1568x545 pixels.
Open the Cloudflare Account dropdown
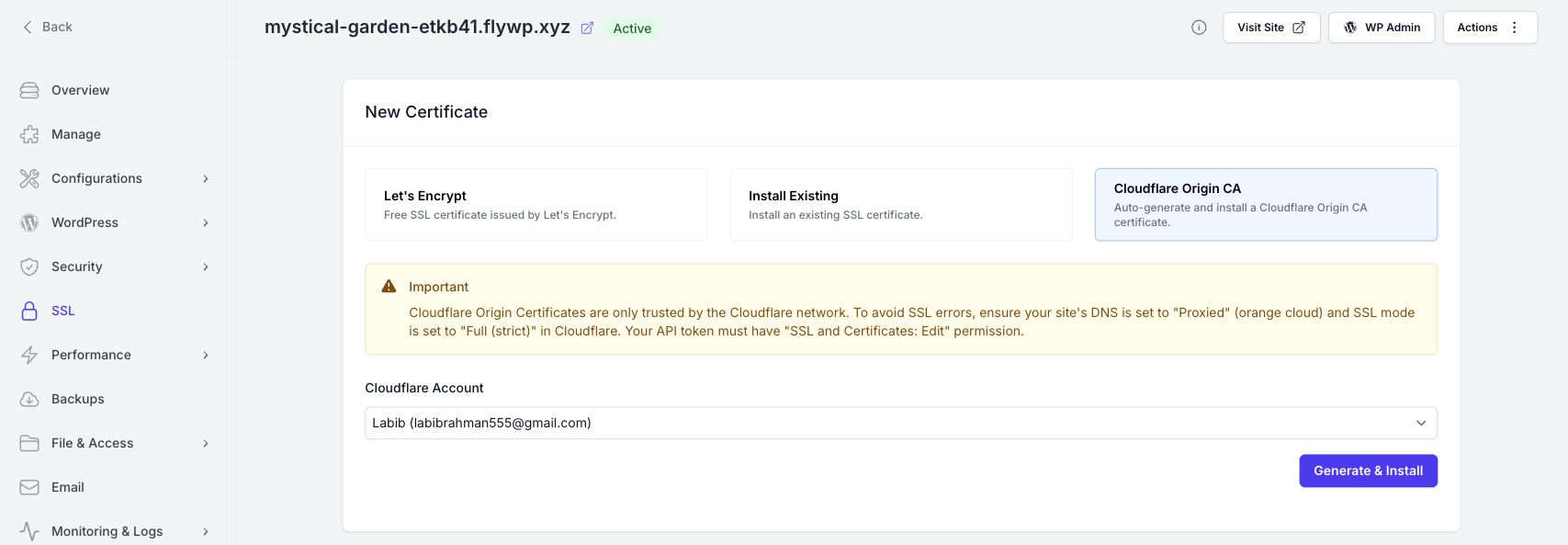(x=901, y=423)
